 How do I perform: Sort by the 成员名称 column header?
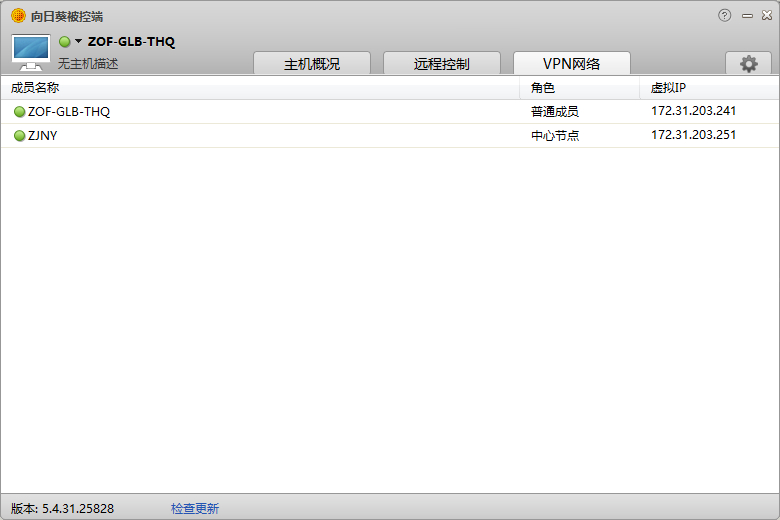pos(35,88)
